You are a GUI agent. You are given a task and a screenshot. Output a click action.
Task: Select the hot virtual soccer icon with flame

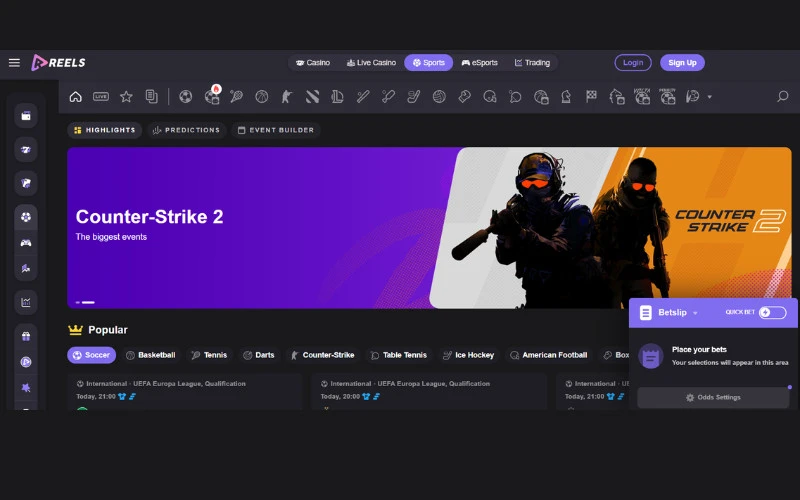(x=212, y=95)
